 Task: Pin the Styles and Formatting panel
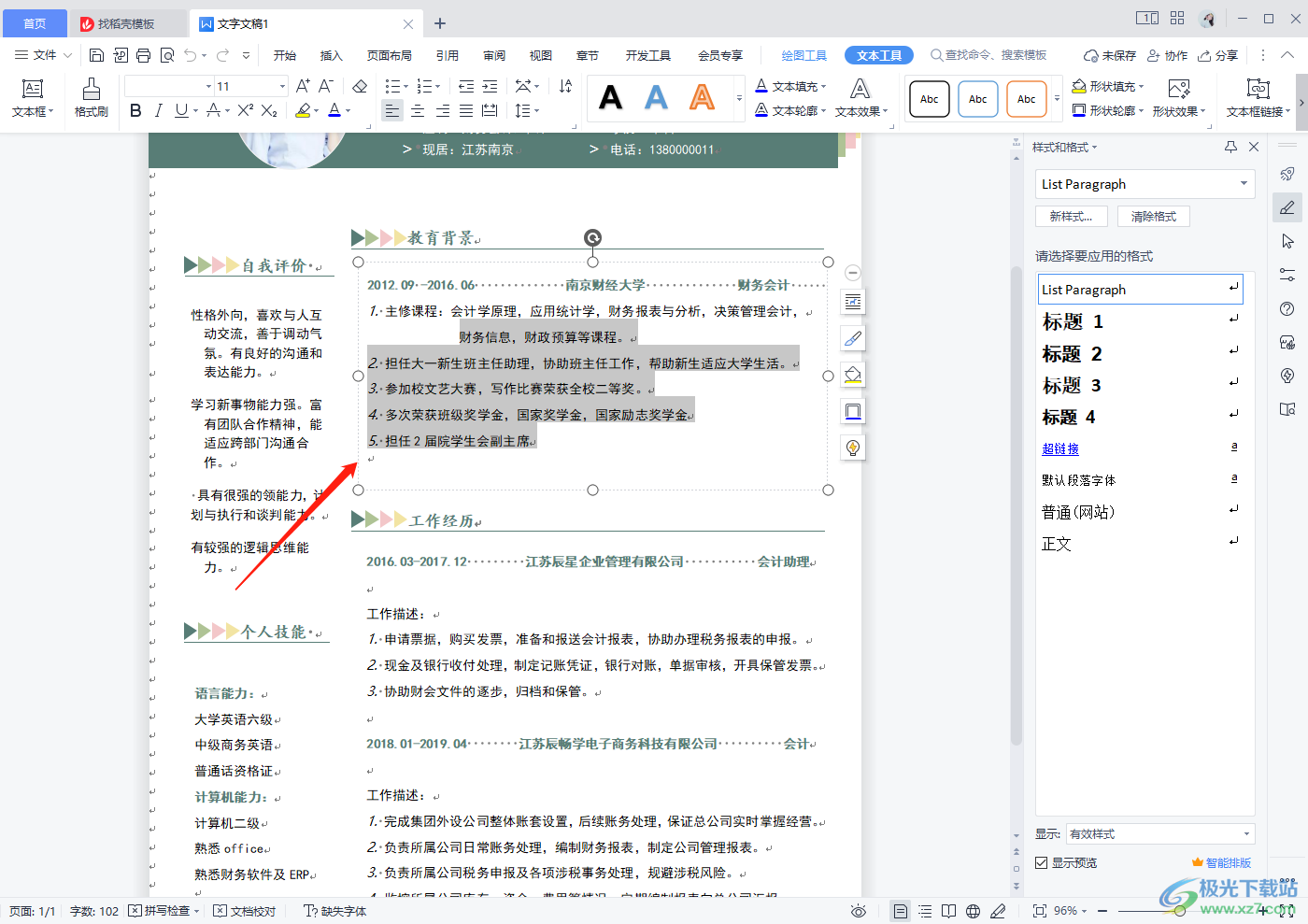click(x=1230, y=147)
